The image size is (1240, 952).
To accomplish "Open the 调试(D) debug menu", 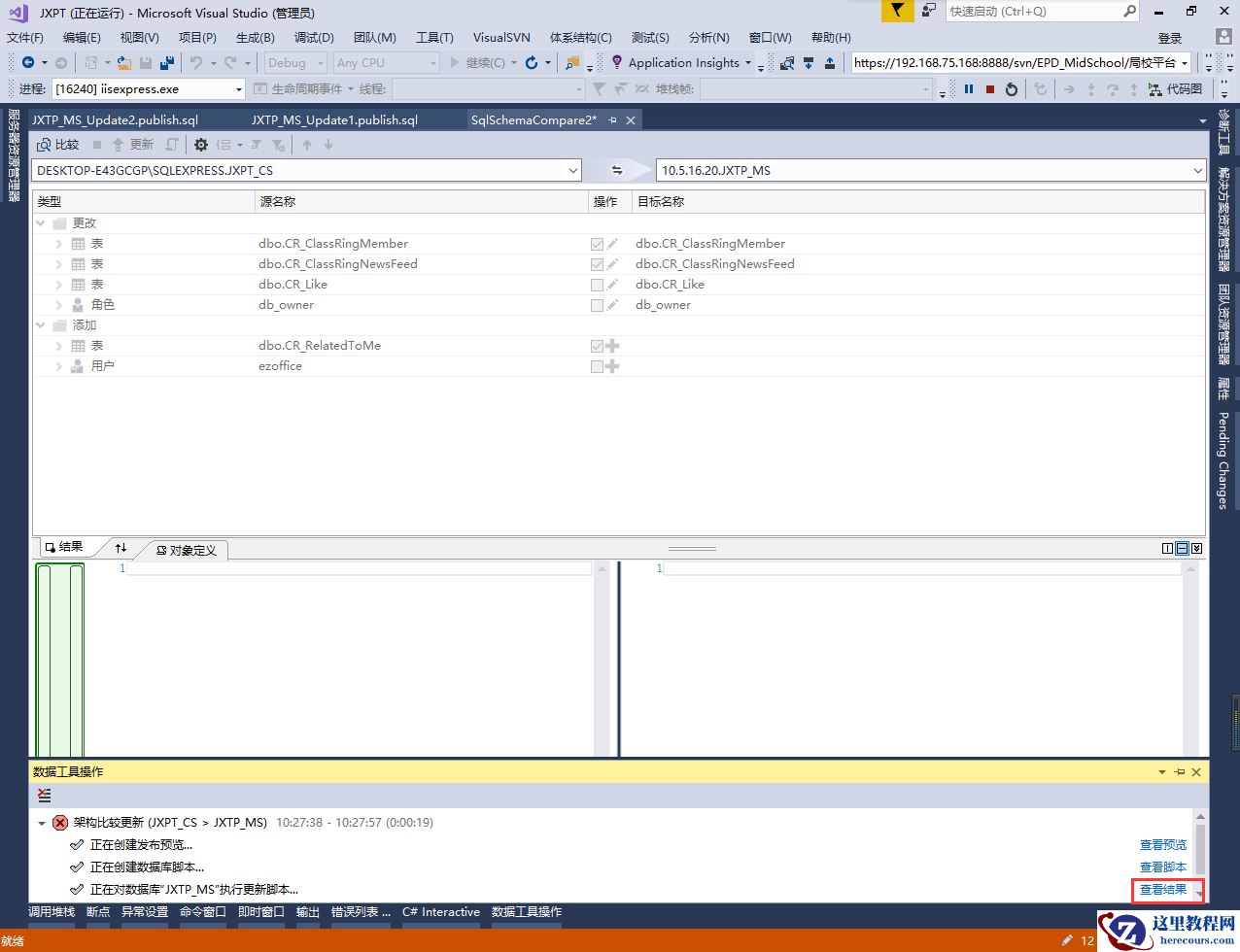I will [313, 38].
